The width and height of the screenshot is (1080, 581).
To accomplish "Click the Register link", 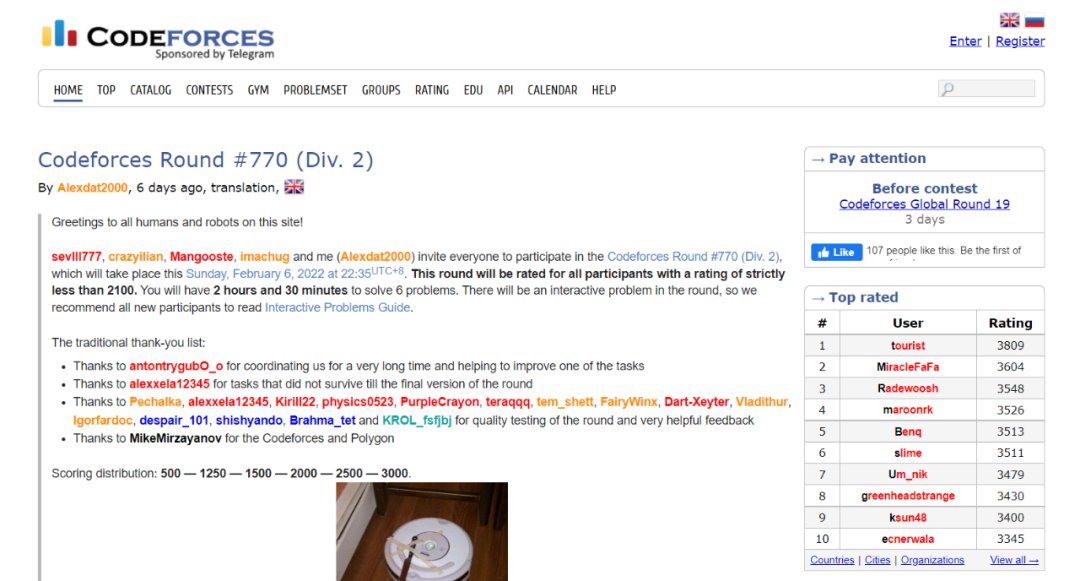I will click(x=1020, y=41).
